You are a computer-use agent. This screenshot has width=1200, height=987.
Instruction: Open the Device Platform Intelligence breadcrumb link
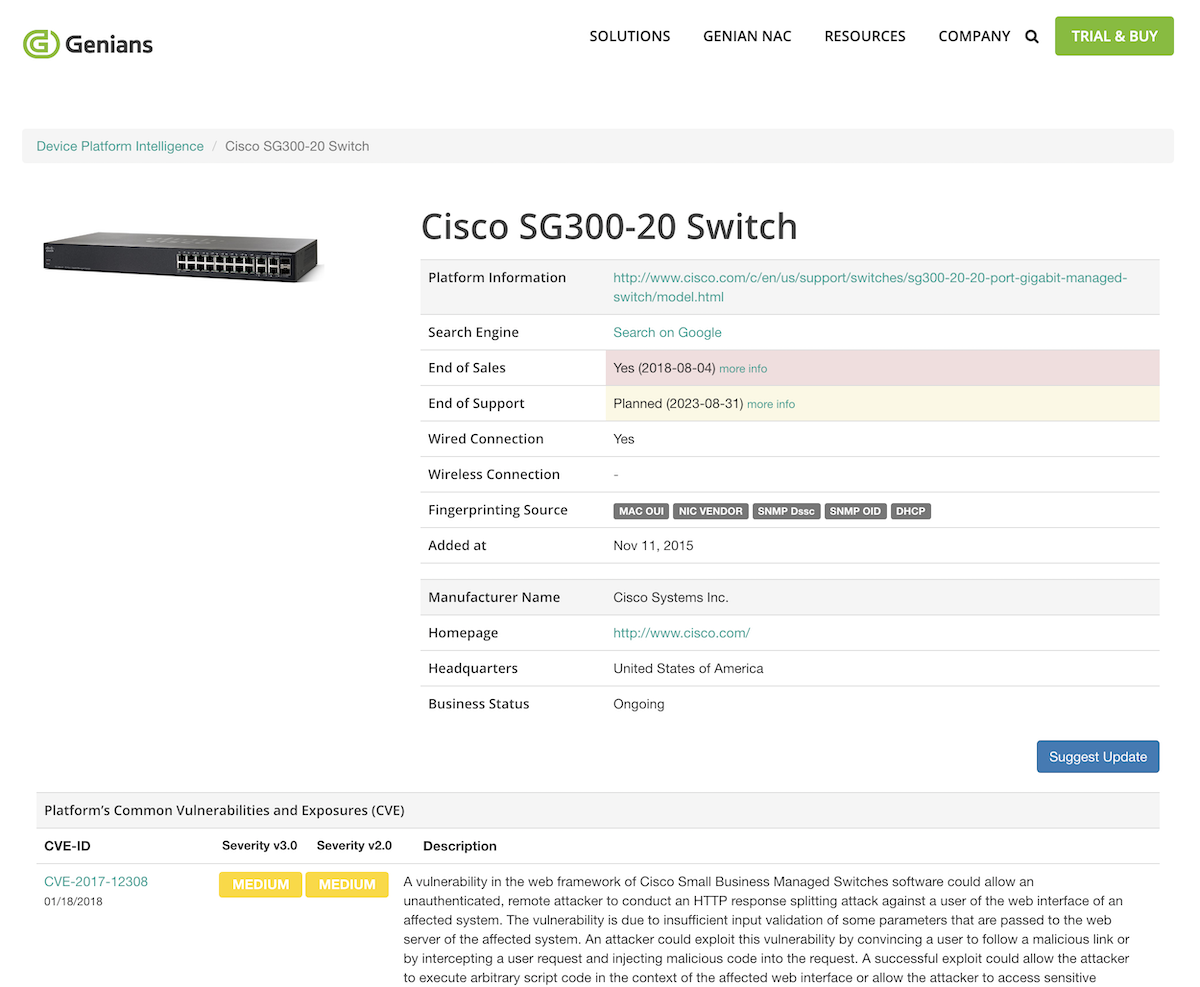(119, 146)
